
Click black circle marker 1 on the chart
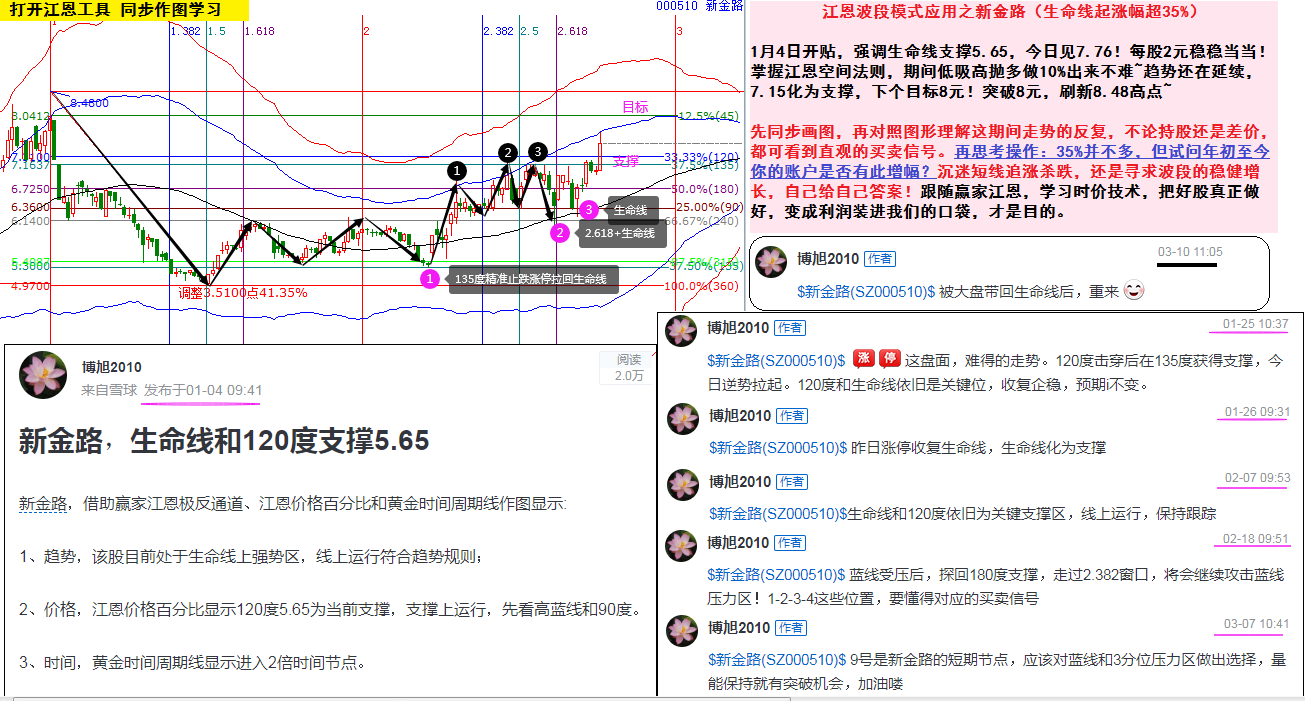[457, 171]
